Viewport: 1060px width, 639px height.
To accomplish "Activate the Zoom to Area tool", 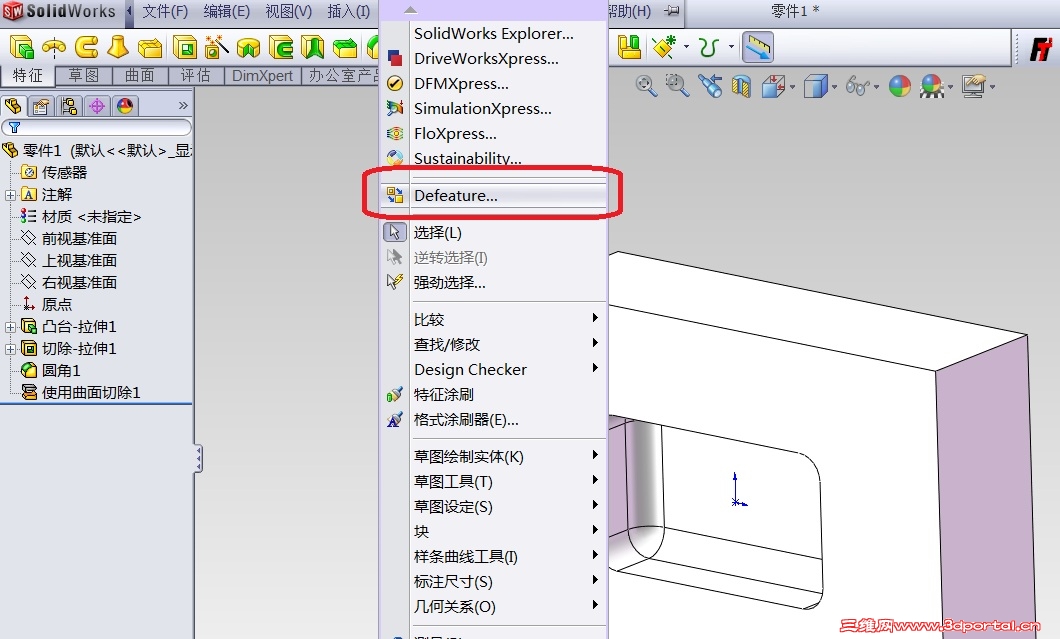I will 677,86.
